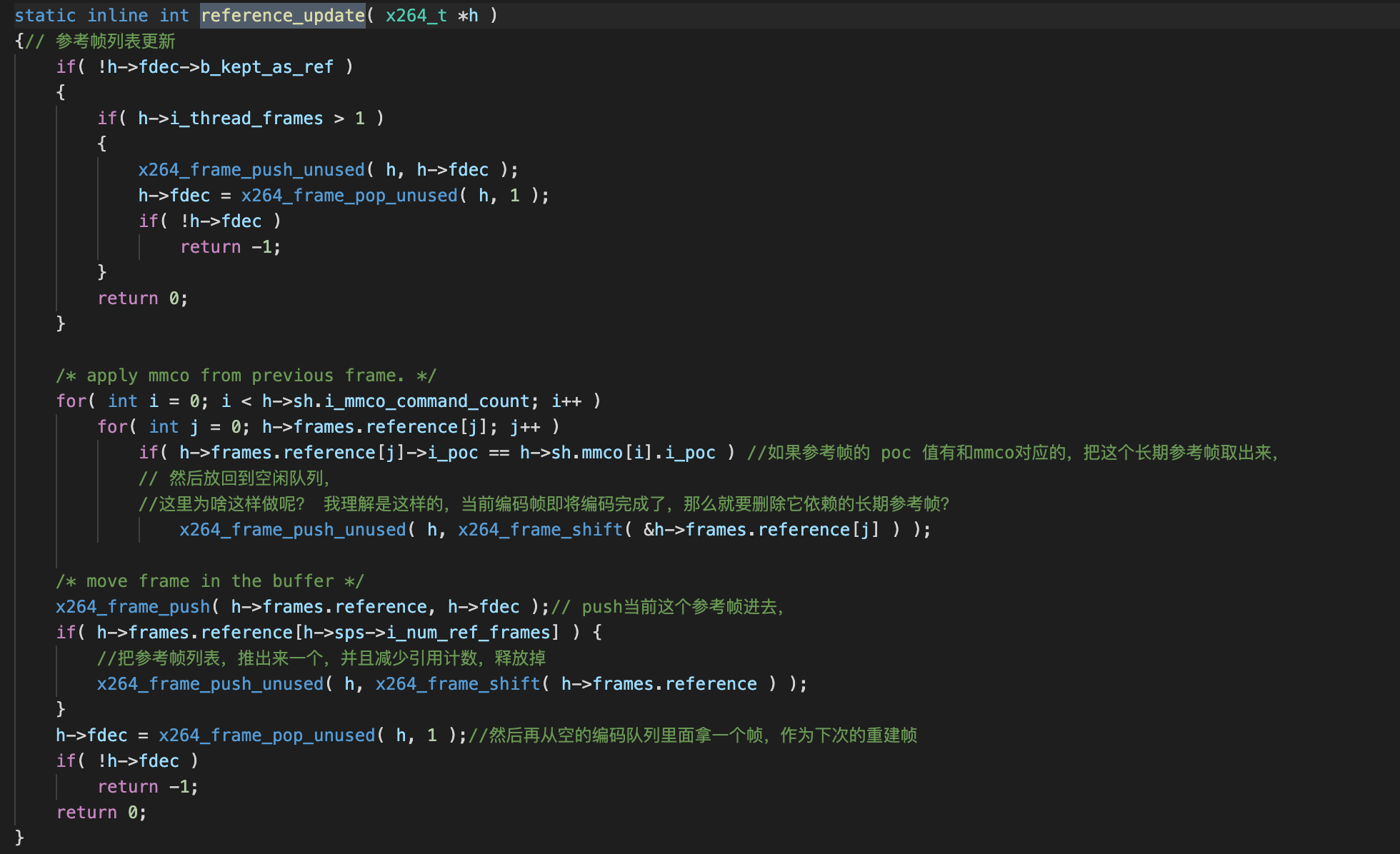
Task: Click the x264_t parameter type
Action: 416,15
